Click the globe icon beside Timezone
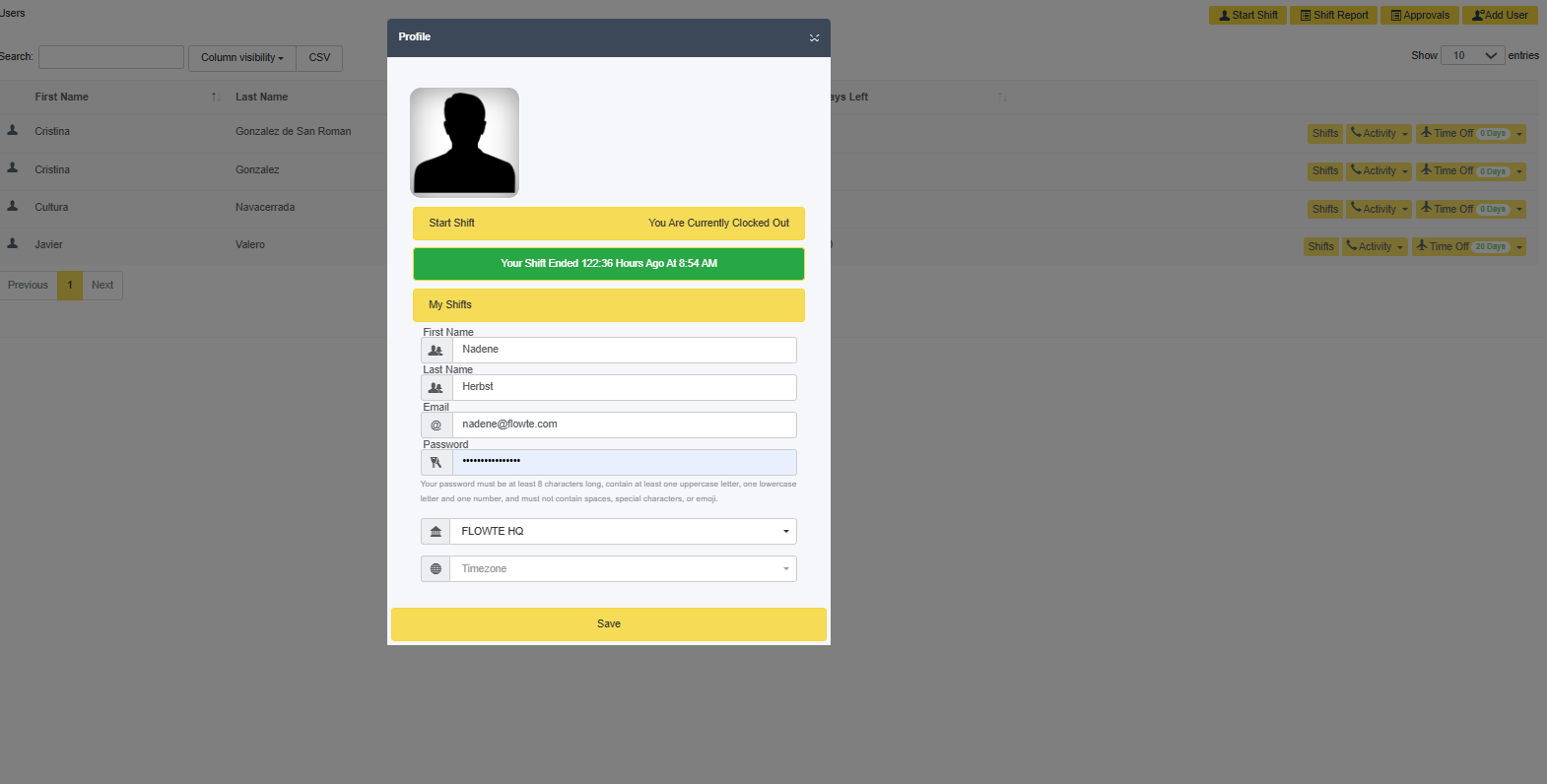The image size is (1547, 784). (x=436, y=569)
